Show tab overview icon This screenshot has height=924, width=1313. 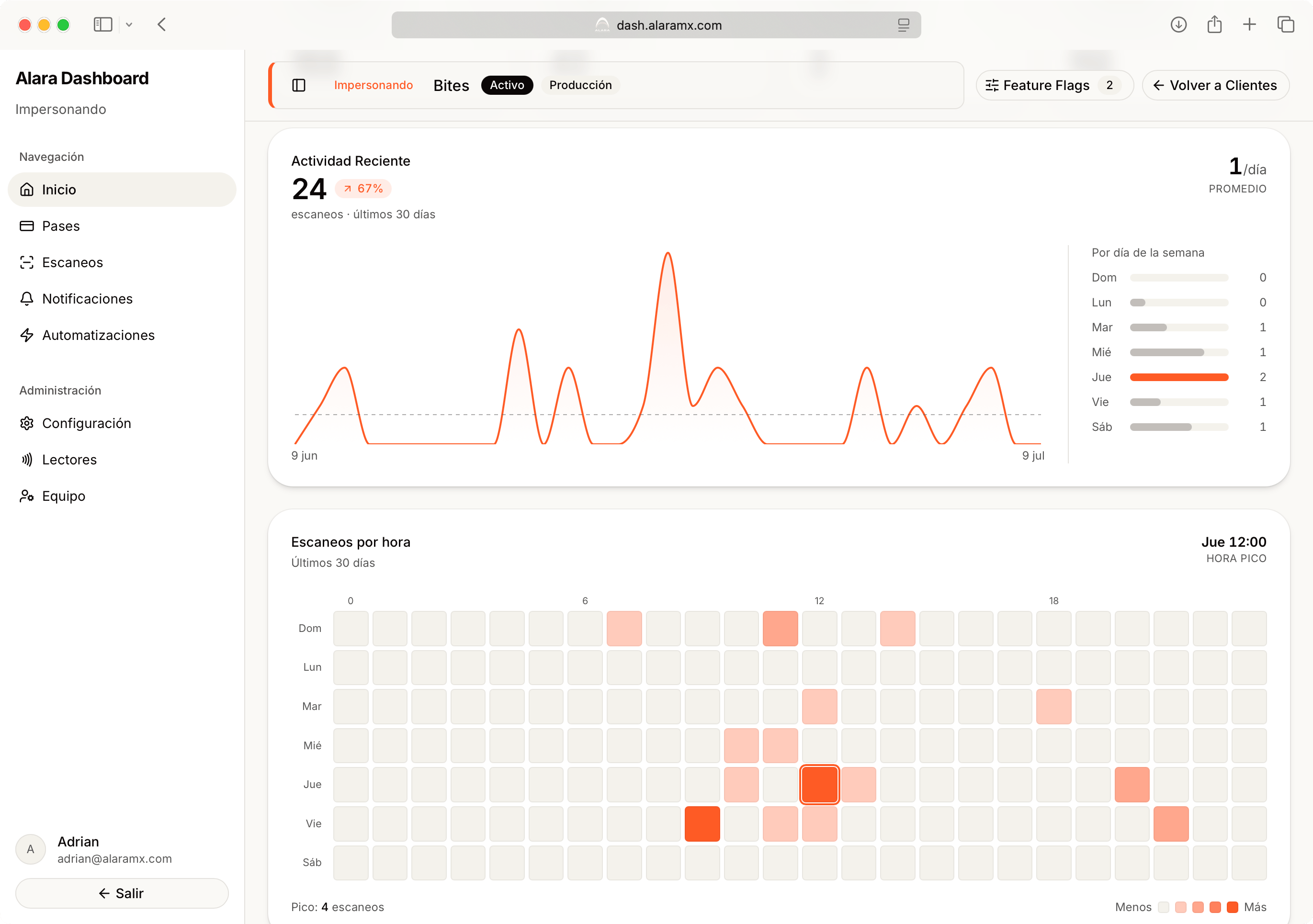(1286, 24)
